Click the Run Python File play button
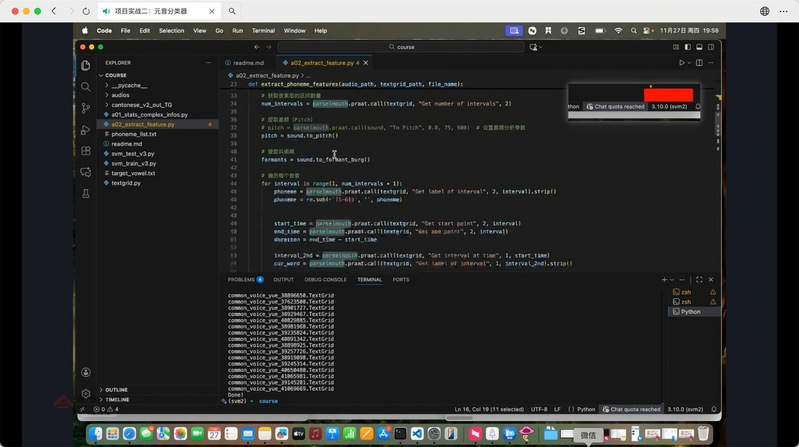 pyautogui.click(x=682, y=62)
